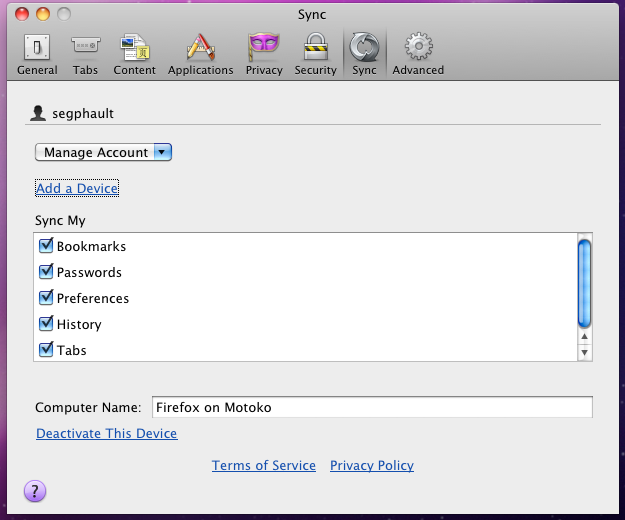The image size is (625, 520).
Task: Toggle the Preferences sync checkbox
Action: [x=46, y=297]
